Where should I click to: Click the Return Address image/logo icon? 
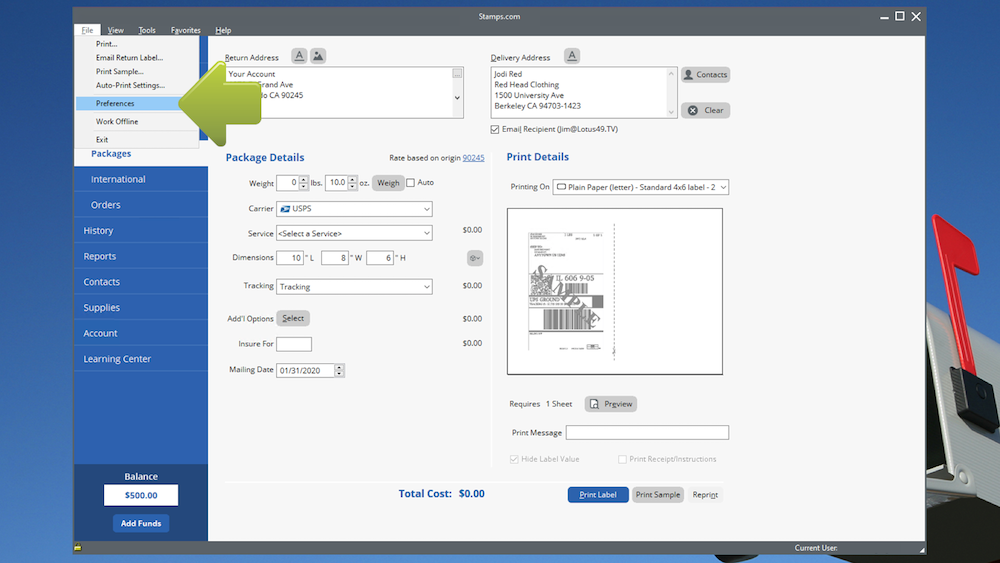pos(318,56)
